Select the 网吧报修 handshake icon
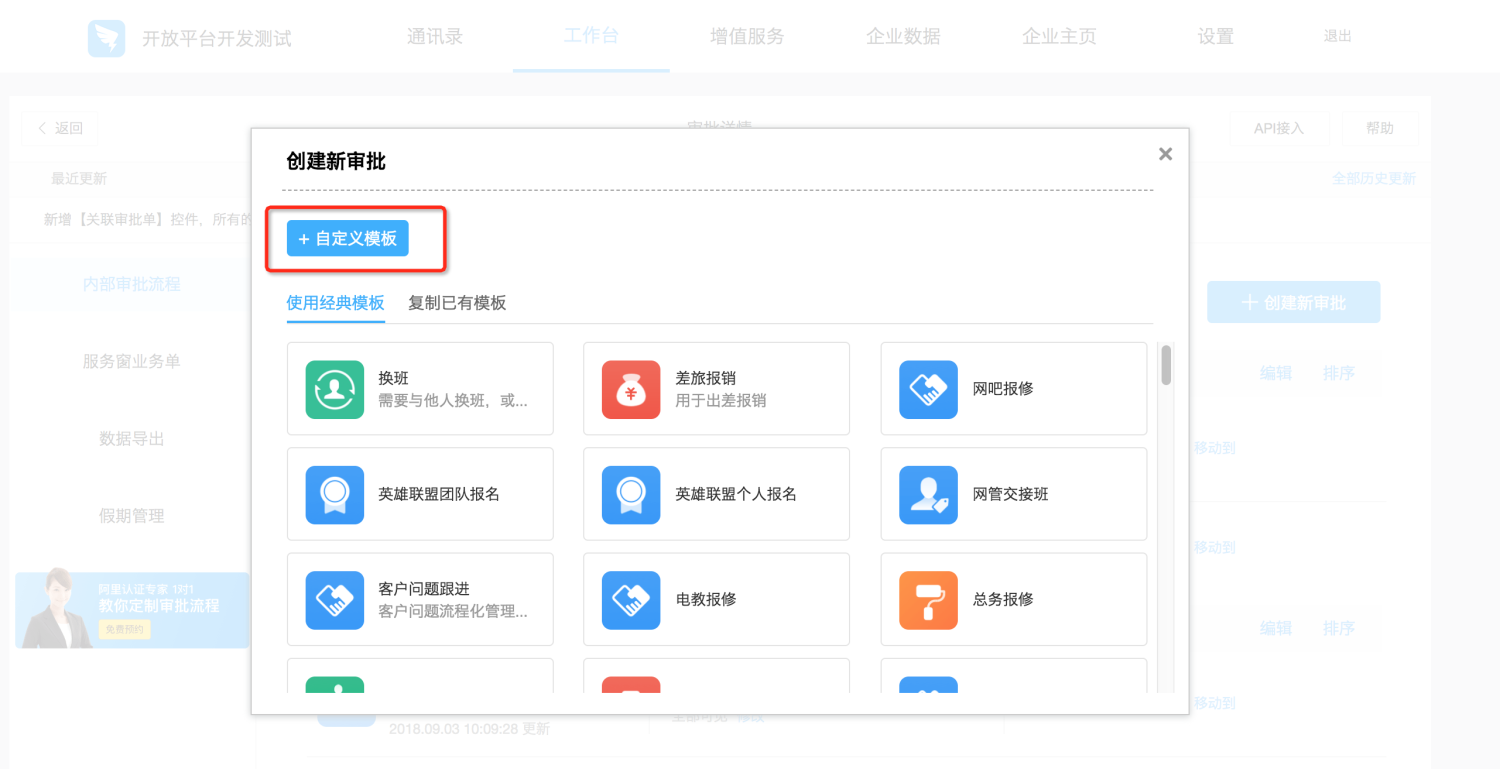The width and height of the screenshot is (1500, 769). [x=928, y=389]
